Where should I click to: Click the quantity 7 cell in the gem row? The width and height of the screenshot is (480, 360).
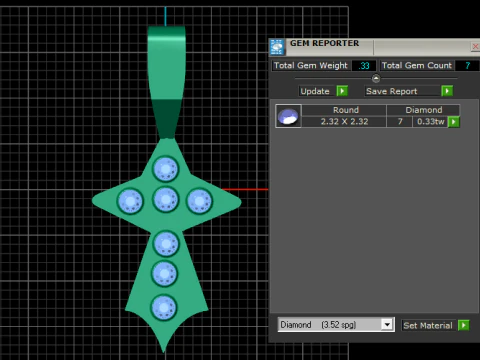(x=400, y=122)
